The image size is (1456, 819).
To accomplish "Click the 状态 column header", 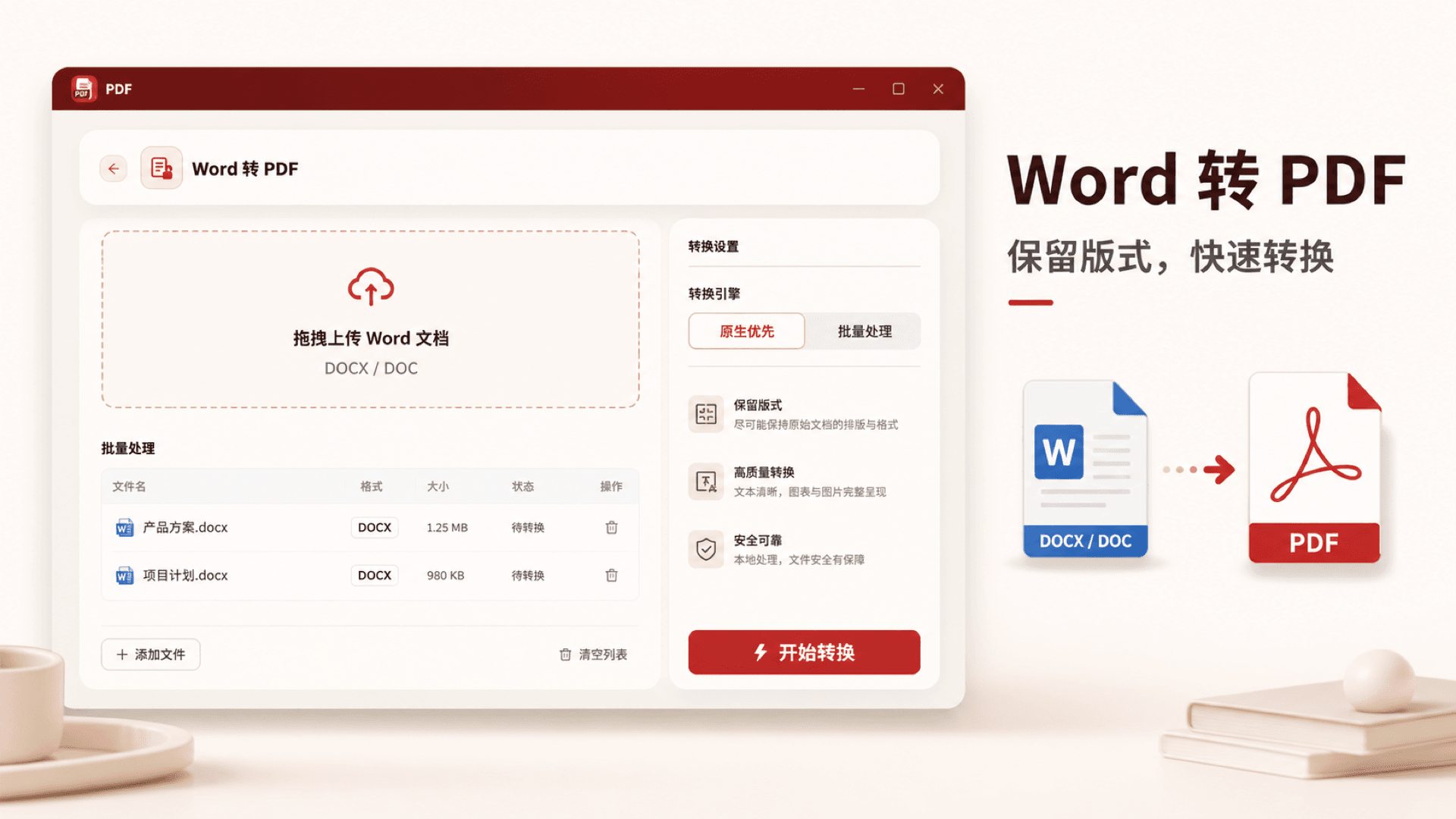I will point(522,487).
